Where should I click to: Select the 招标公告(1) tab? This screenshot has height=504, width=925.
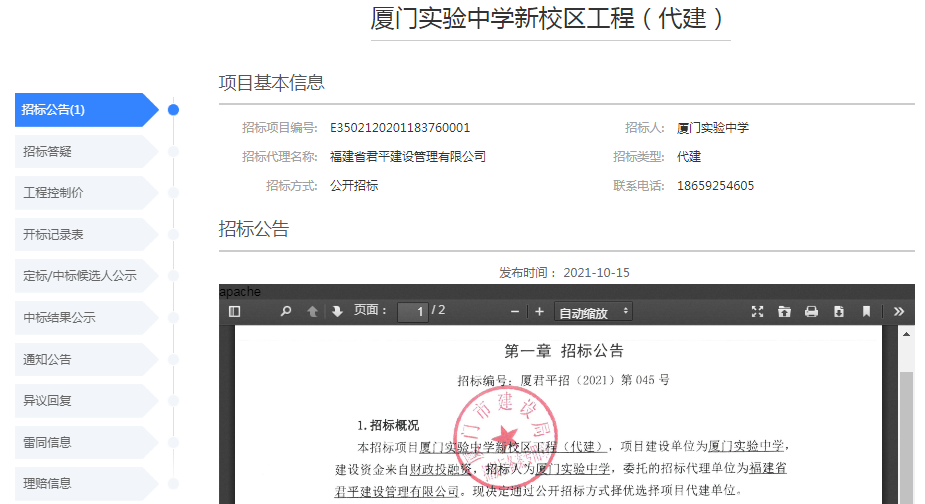[86, 110]
